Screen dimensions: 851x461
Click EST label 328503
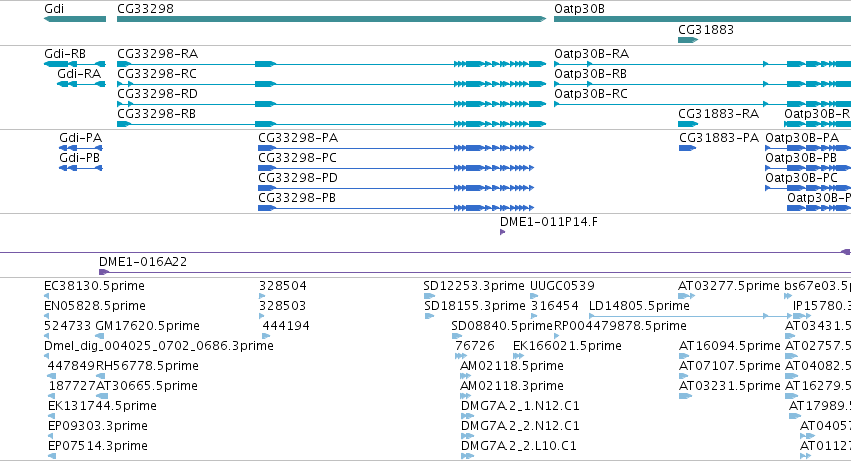click(x=283, y=306)
